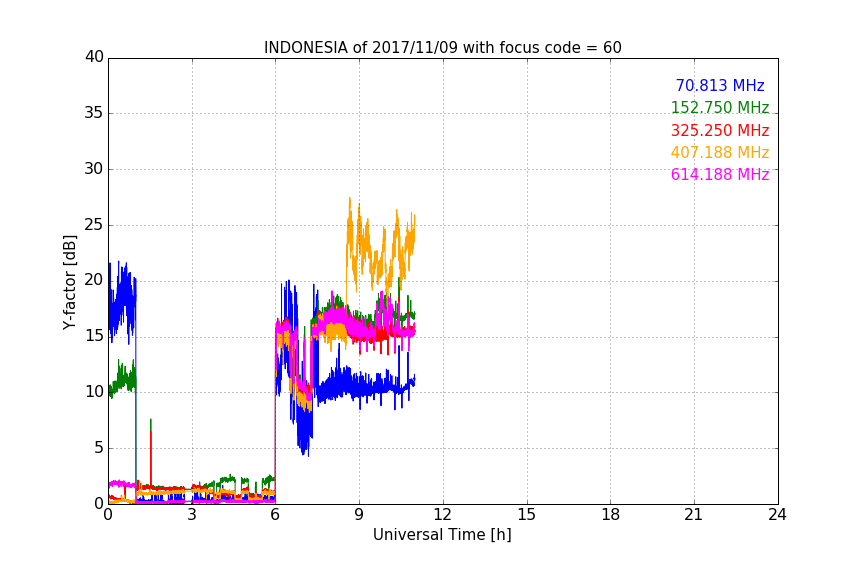Click the Y-factor [dB] axis label
864x576 pixels.
coord(69,282)
